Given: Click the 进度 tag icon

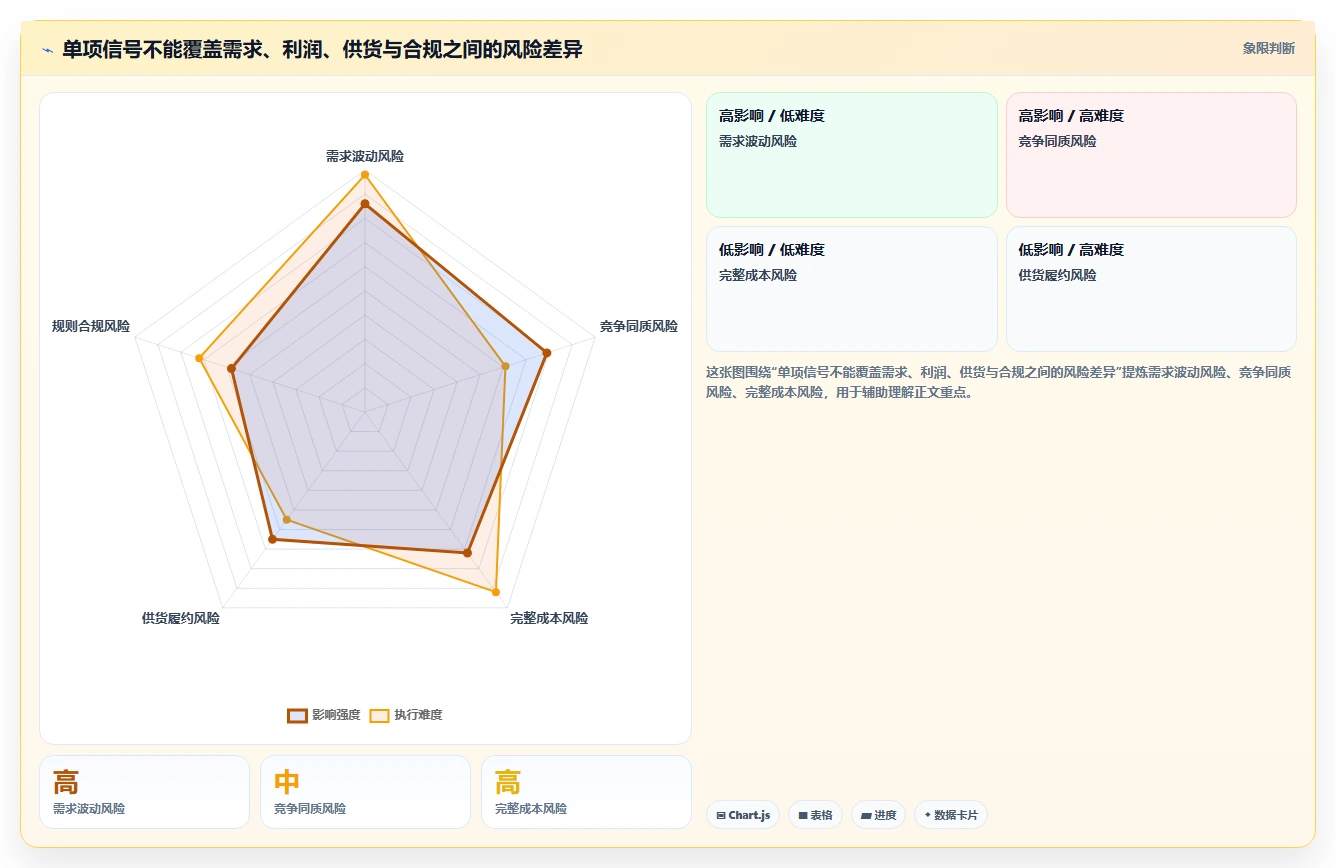Looking at the screenshot, I should 866,816.
